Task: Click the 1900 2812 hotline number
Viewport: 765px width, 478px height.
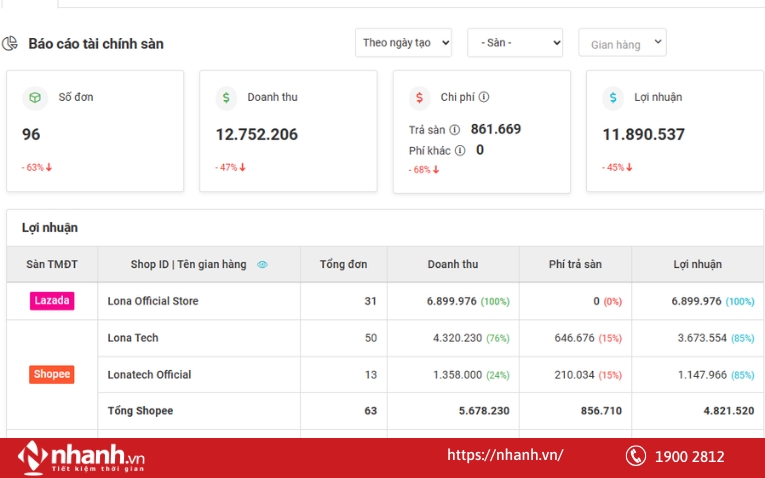Action: pos(689,457)
